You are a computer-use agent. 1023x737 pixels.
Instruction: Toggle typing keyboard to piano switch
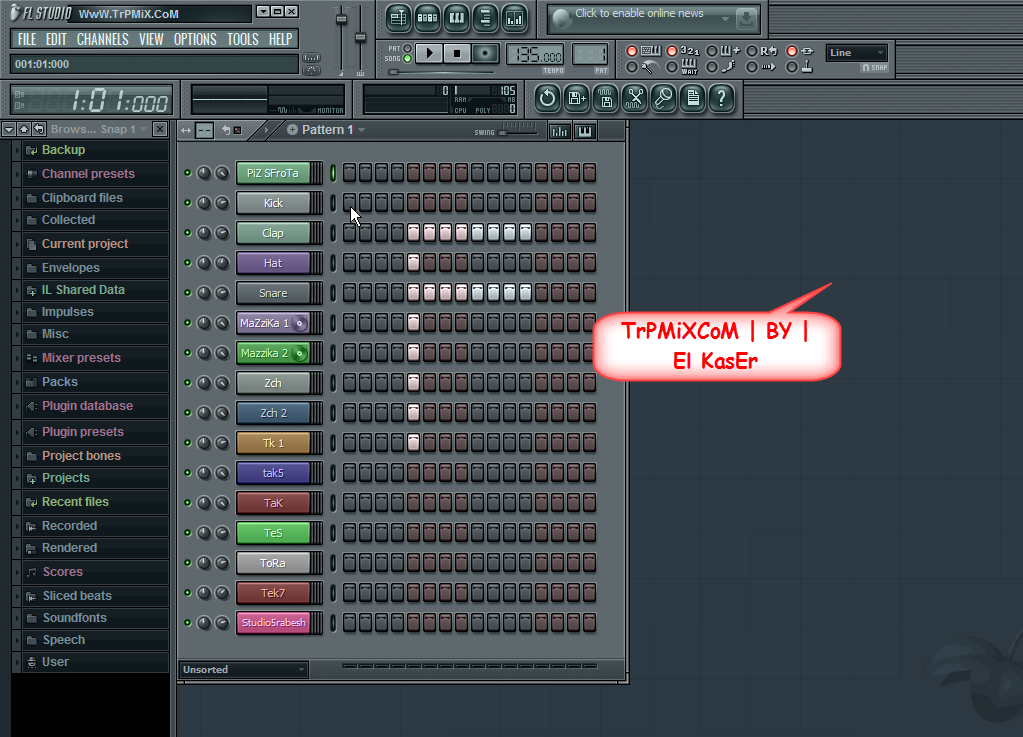(x=632, y=51)
